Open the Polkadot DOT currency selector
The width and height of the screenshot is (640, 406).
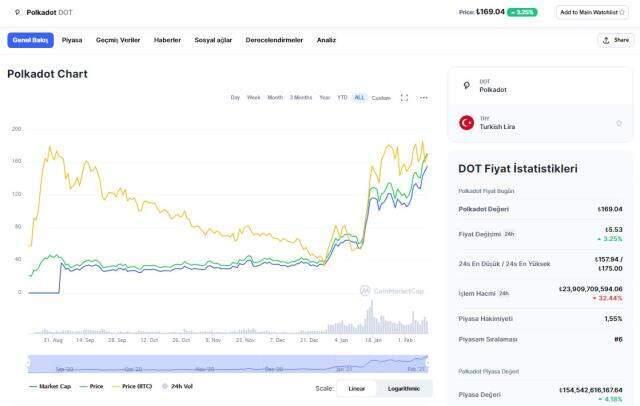coord(540,86)
